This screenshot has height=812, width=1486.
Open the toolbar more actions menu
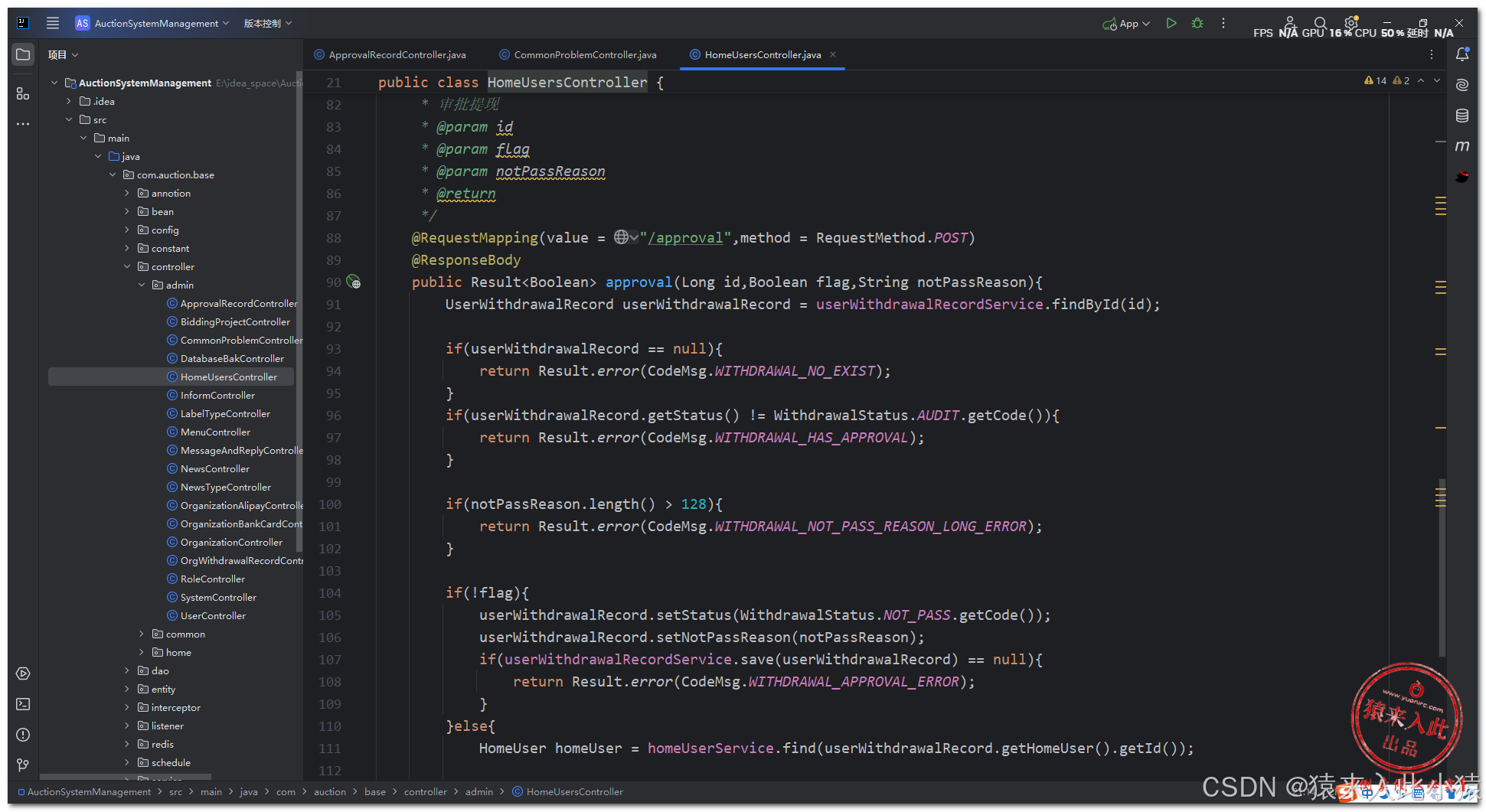1223,23
